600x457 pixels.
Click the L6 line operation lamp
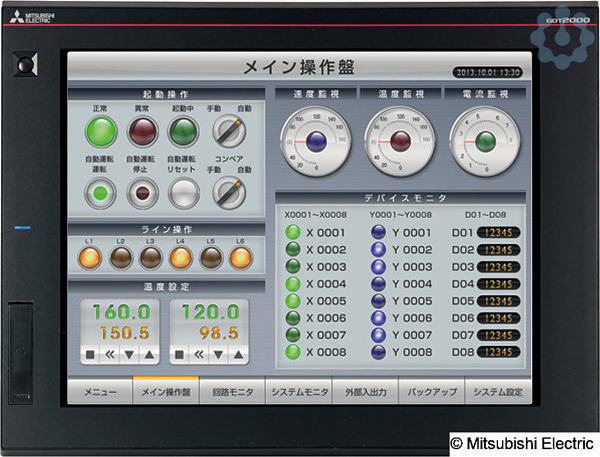[241, 257]
